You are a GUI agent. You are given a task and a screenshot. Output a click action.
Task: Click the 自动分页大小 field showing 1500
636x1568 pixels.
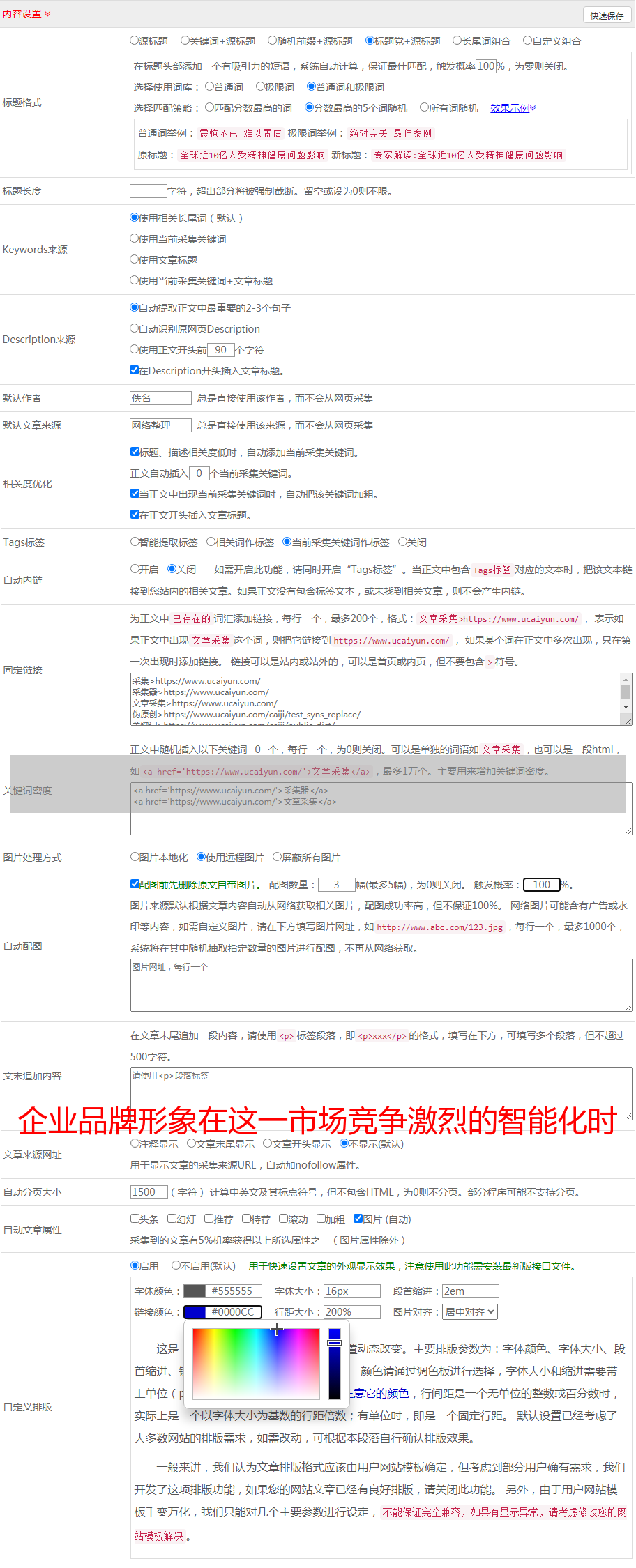coord(149,1192)
